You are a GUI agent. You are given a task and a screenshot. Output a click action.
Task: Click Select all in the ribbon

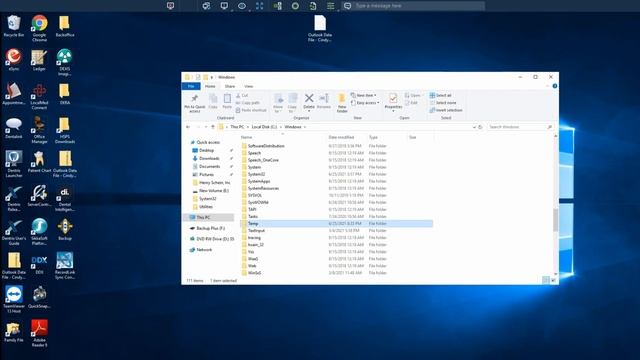[x=440, y=95]
